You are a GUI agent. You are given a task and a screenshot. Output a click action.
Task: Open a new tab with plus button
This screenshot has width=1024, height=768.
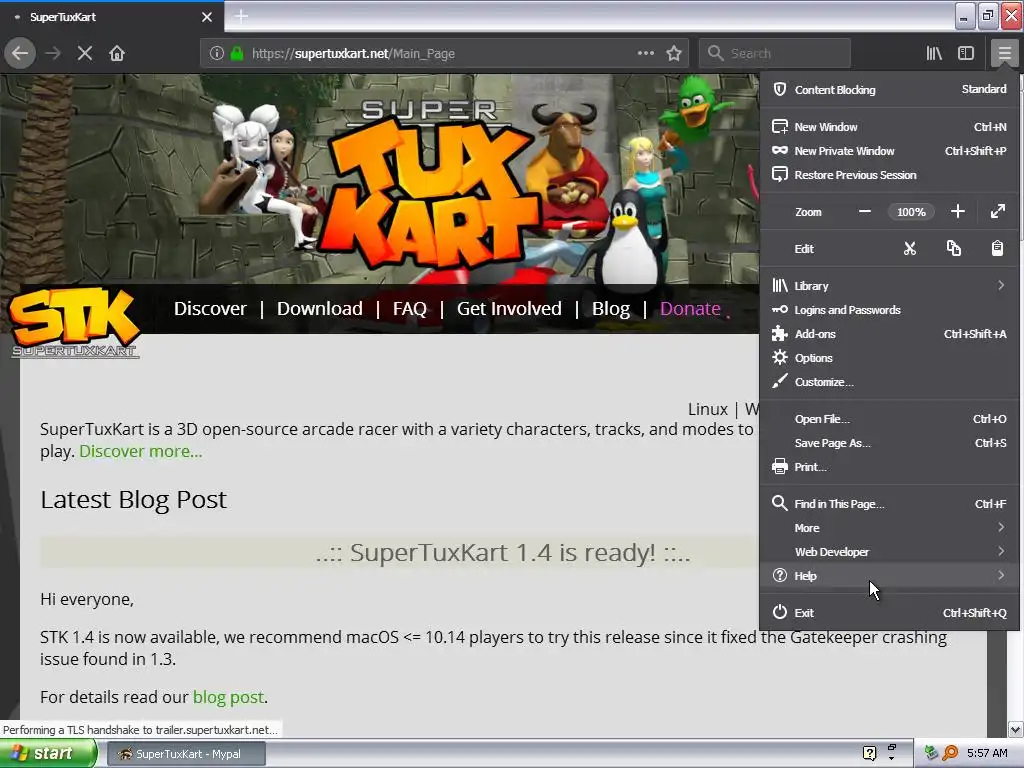pyautogui.click(x=241, y=16)
